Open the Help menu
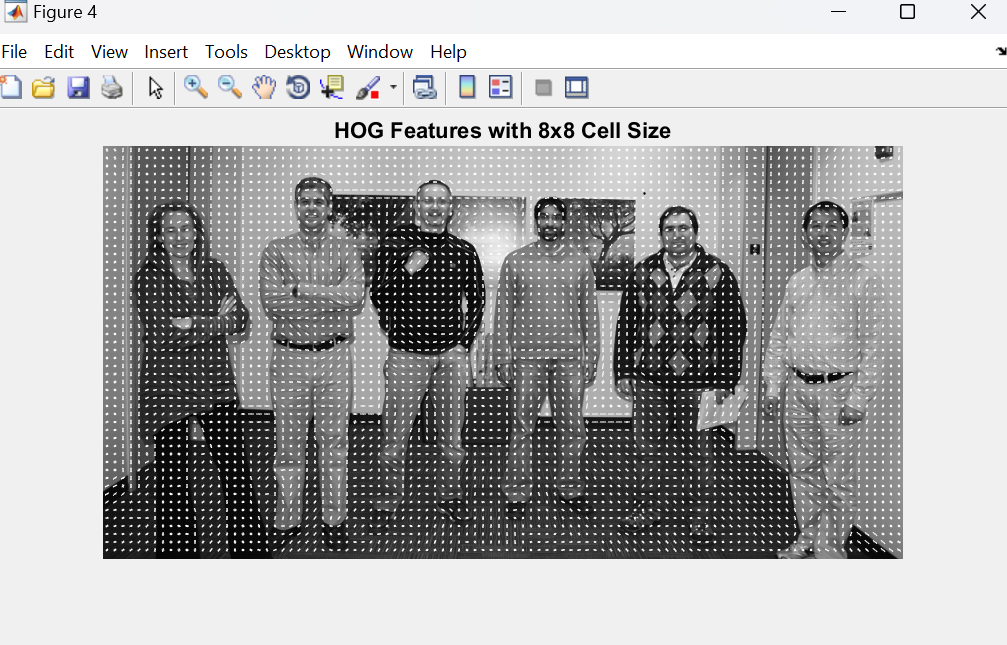The width and height of the screenshot is (1007, 645). [x=448, y=52]
